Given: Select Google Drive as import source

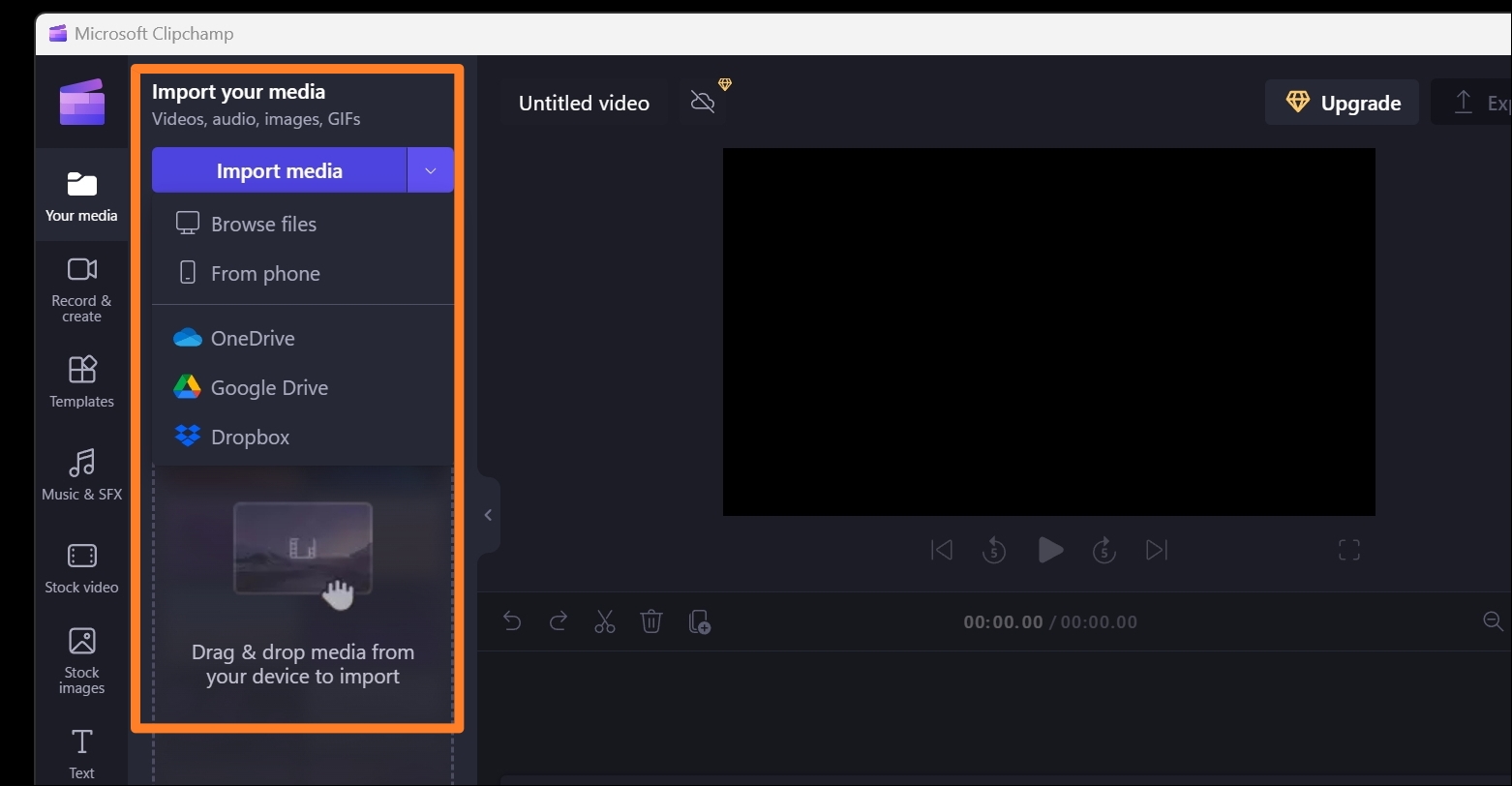Looking at the screenshot, I should click(x=303, y=387).
